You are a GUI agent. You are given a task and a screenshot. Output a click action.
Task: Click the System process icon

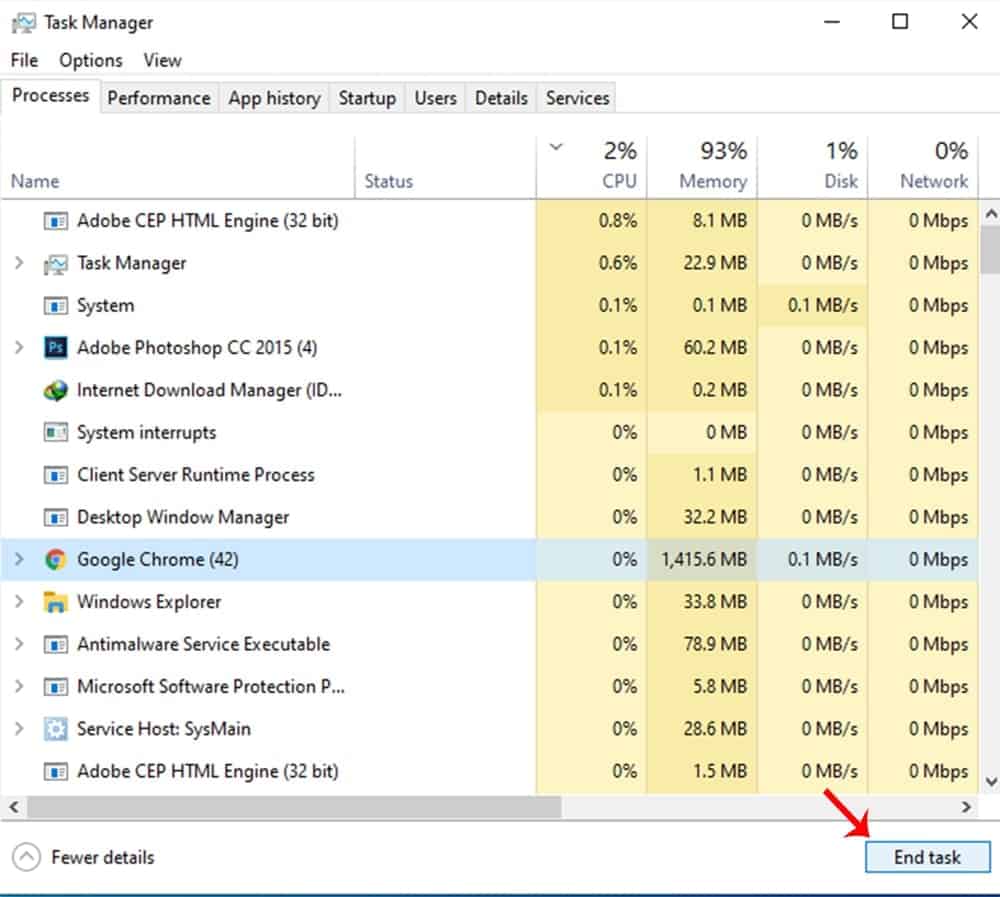click(55, 306)
